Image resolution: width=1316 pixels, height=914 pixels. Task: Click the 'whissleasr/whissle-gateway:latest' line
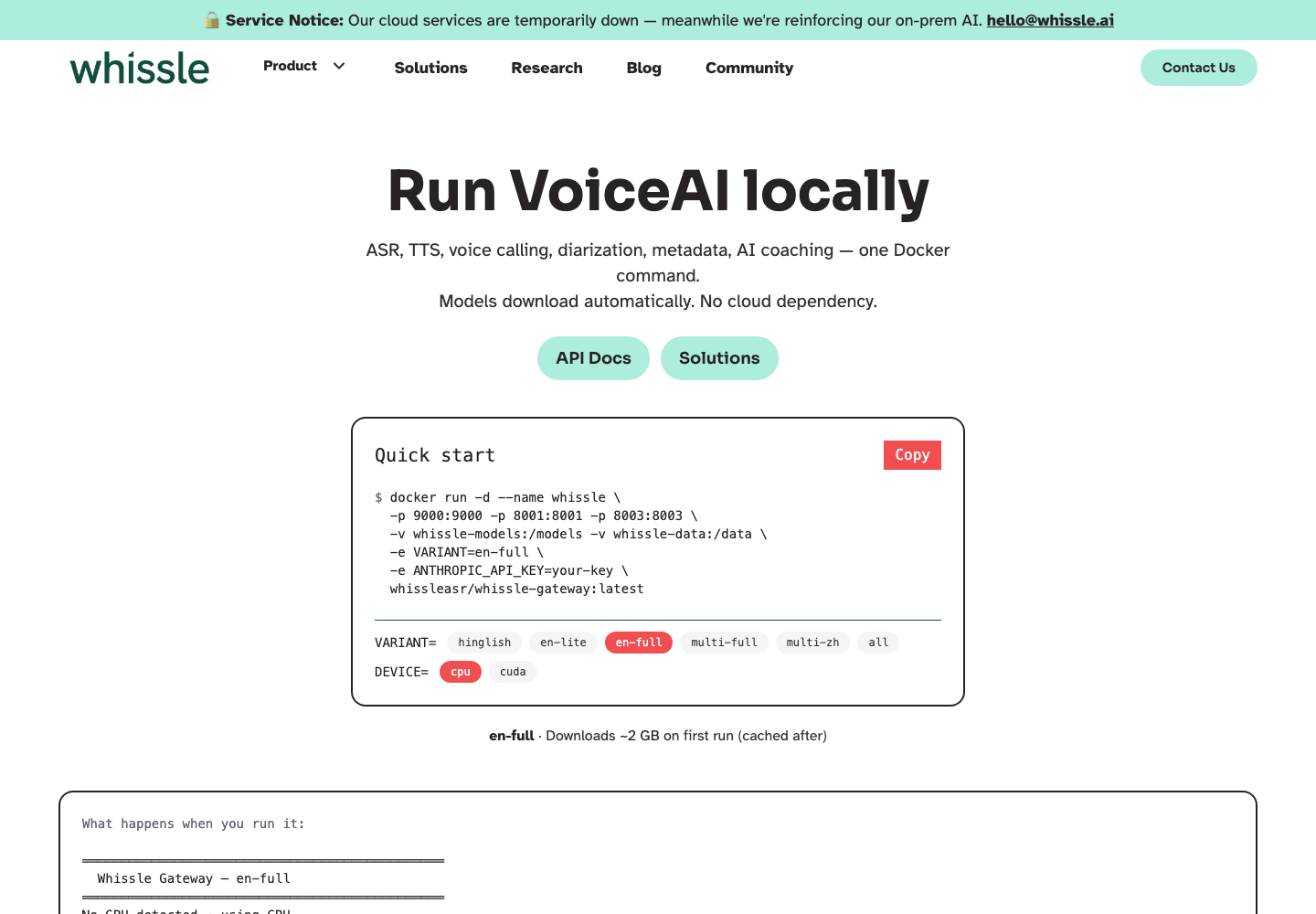(x=516, y=589)
